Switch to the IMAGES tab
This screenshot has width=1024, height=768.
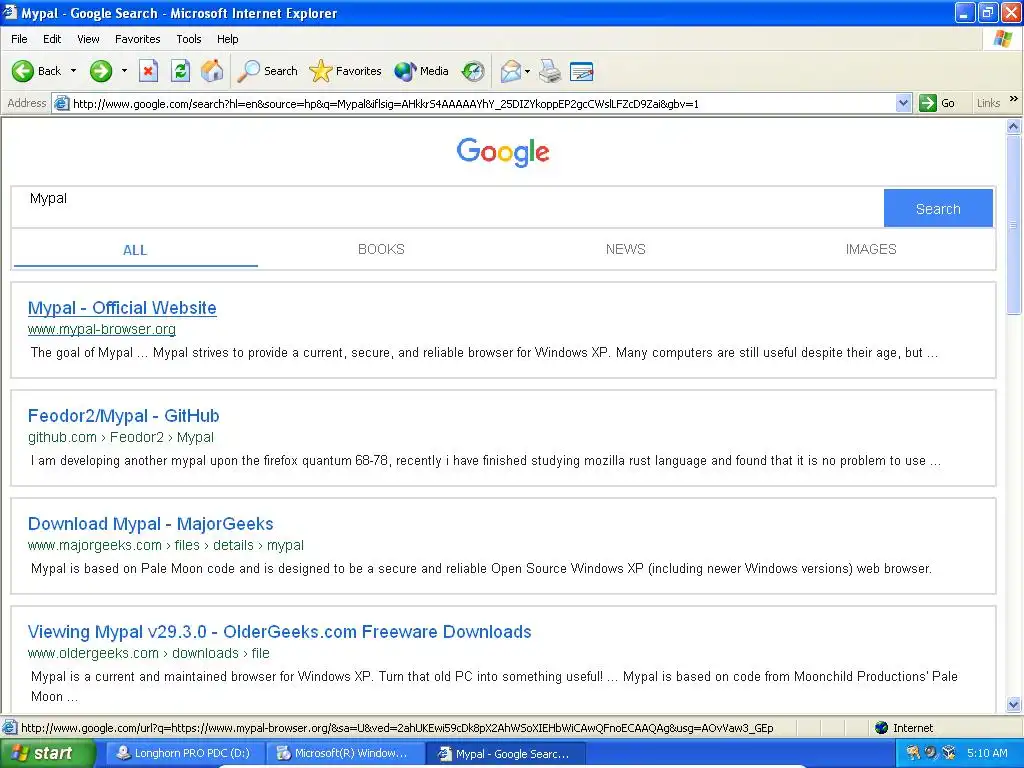pyautogui.click(x=871, y=249)
